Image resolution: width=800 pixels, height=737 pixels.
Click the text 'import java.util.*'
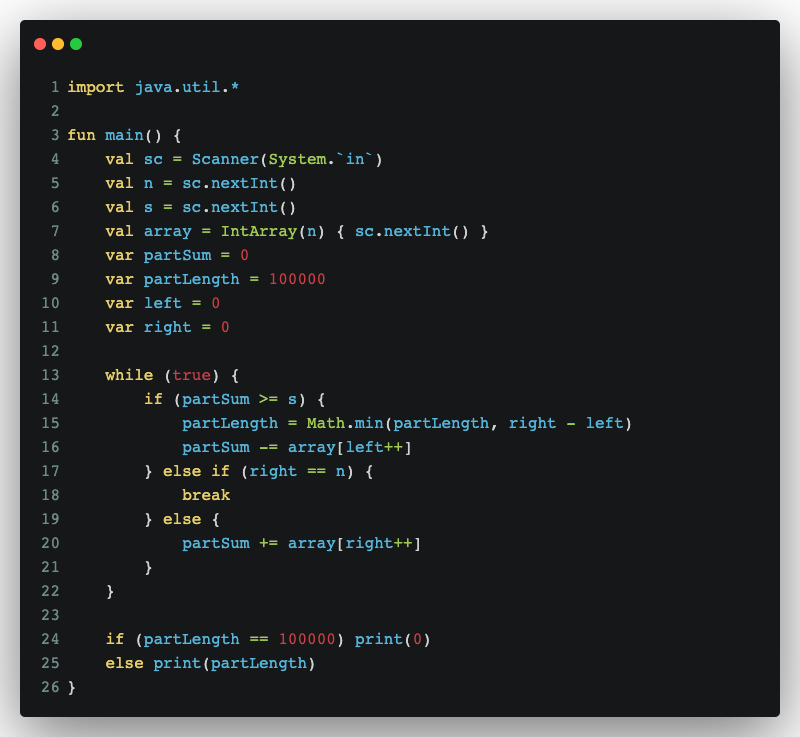(153, 87)
